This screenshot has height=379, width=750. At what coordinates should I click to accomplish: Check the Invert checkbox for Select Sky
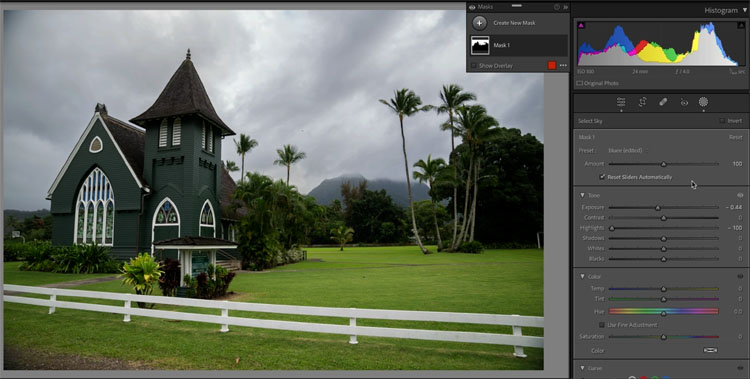tap(722, 121)
